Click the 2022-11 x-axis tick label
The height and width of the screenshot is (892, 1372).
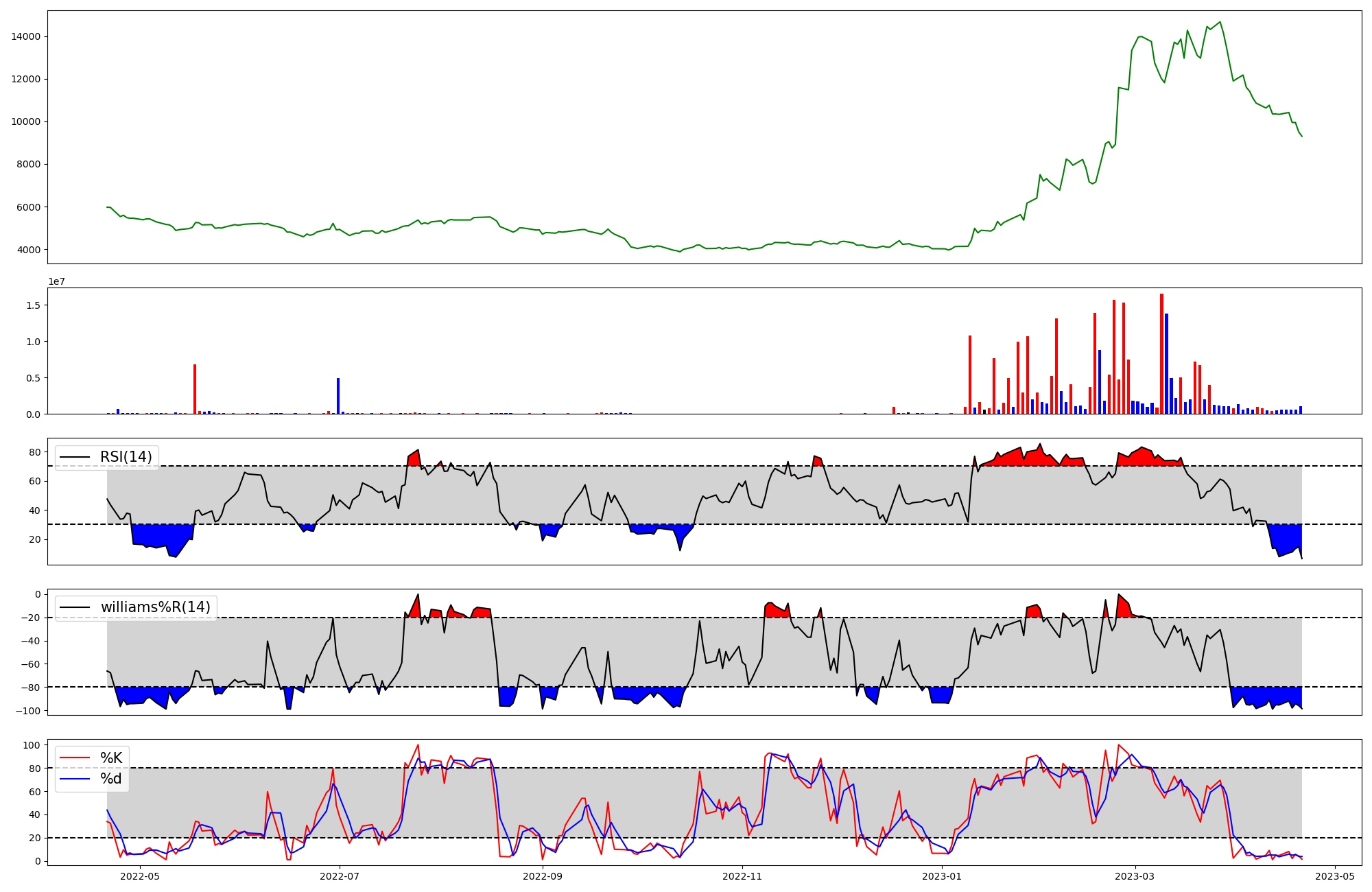pyautogui.click(x=742, y=876)
